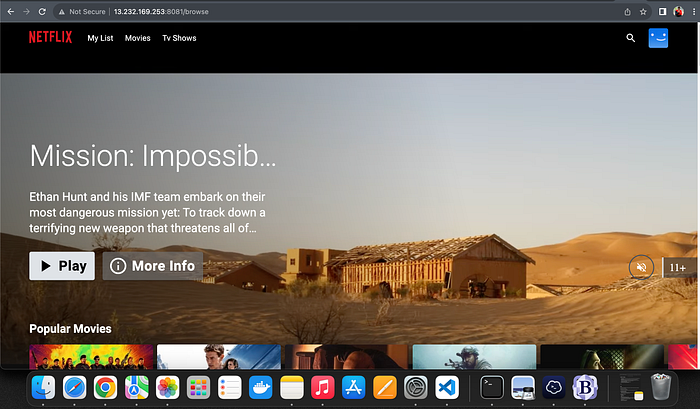
Task: Open the Chrome profile avatar
Action: pos(679,12)
